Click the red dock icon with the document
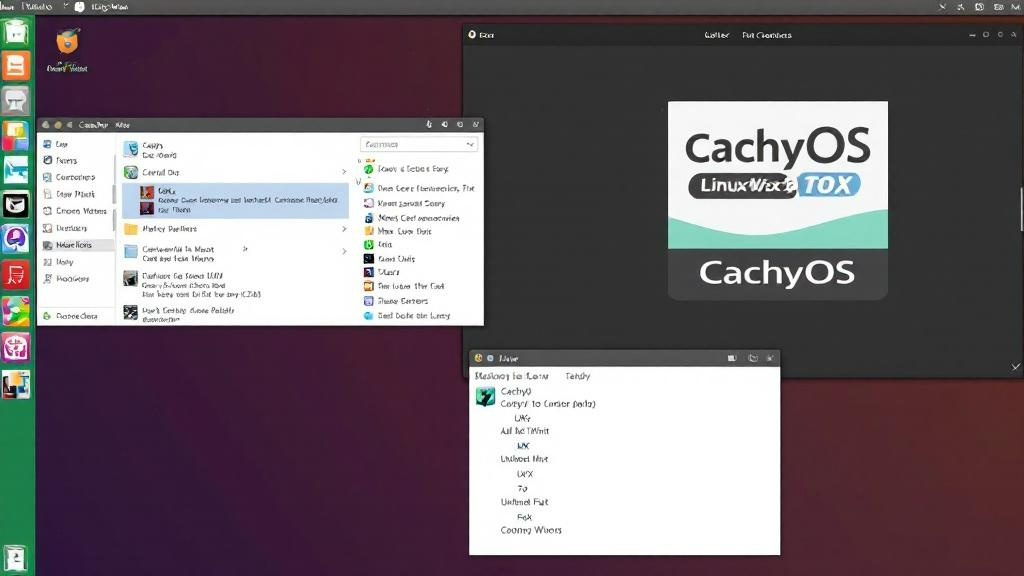 pos(14,272)
